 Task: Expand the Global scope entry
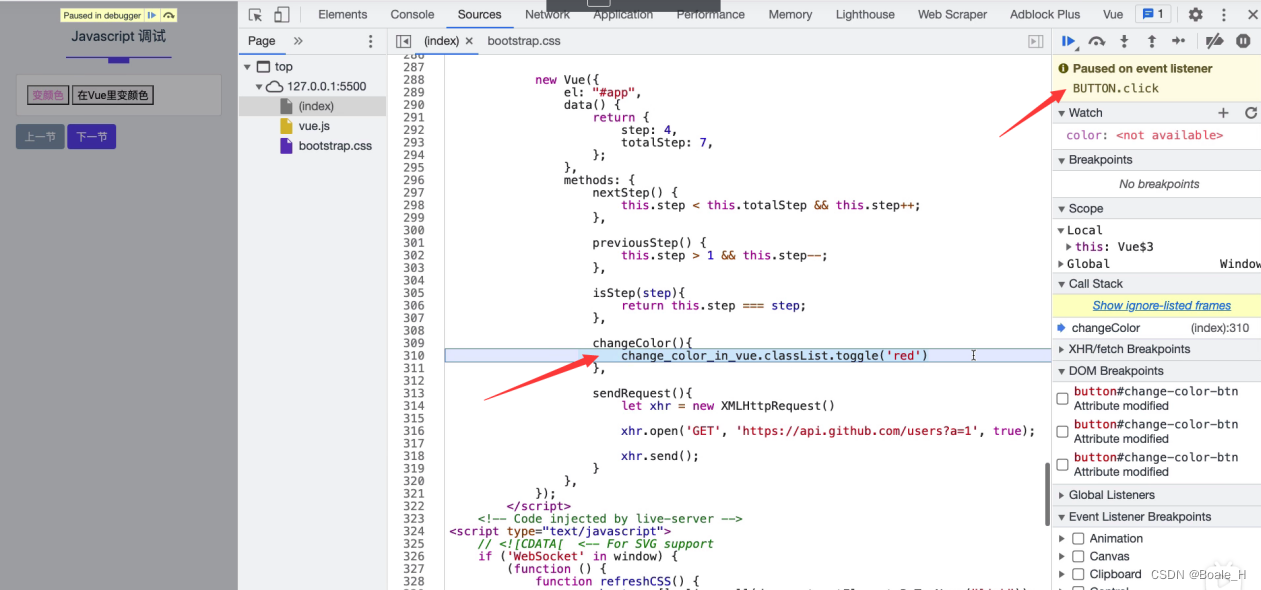tap(1061, 264)
